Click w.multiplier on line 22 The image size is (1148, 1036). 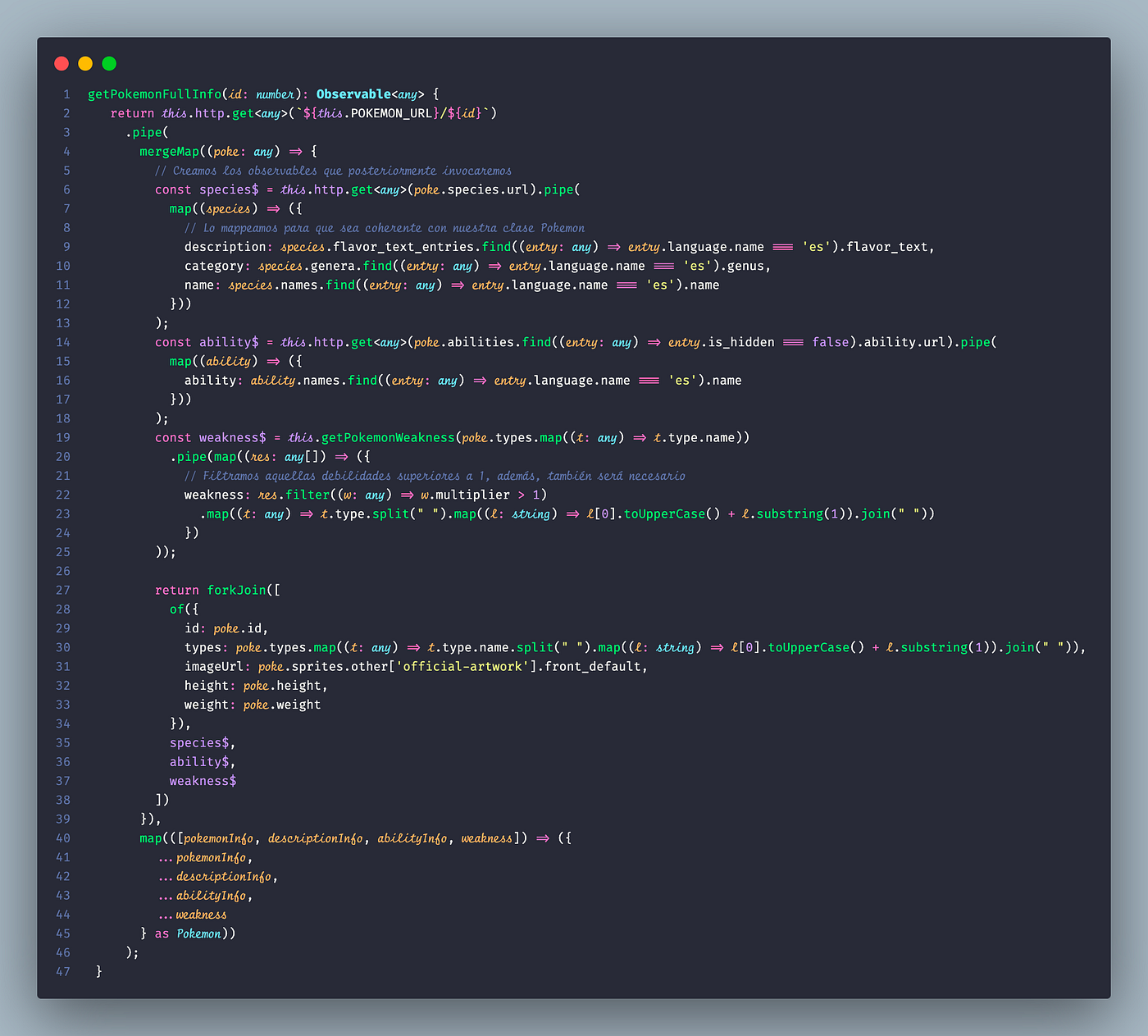click(465, 495)
